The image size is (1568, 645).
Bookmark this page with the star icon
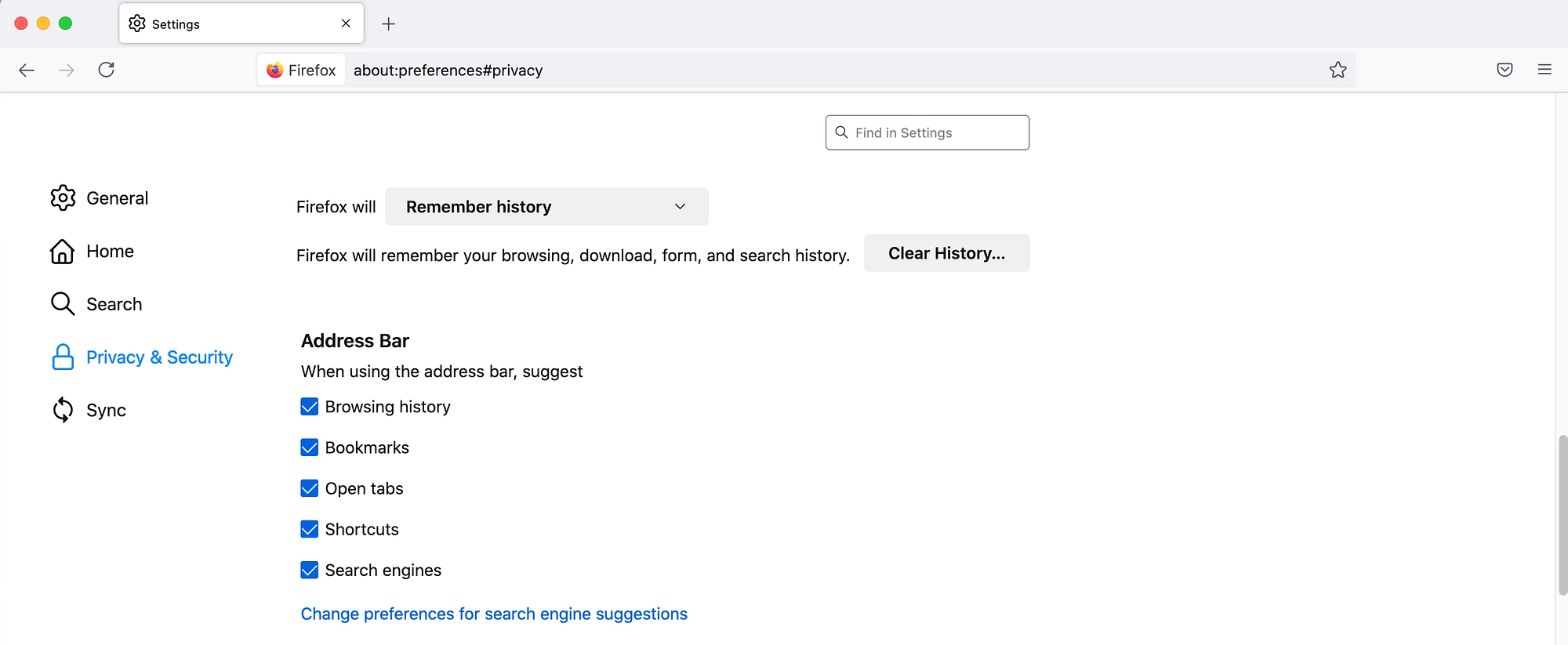point(1338,70)
